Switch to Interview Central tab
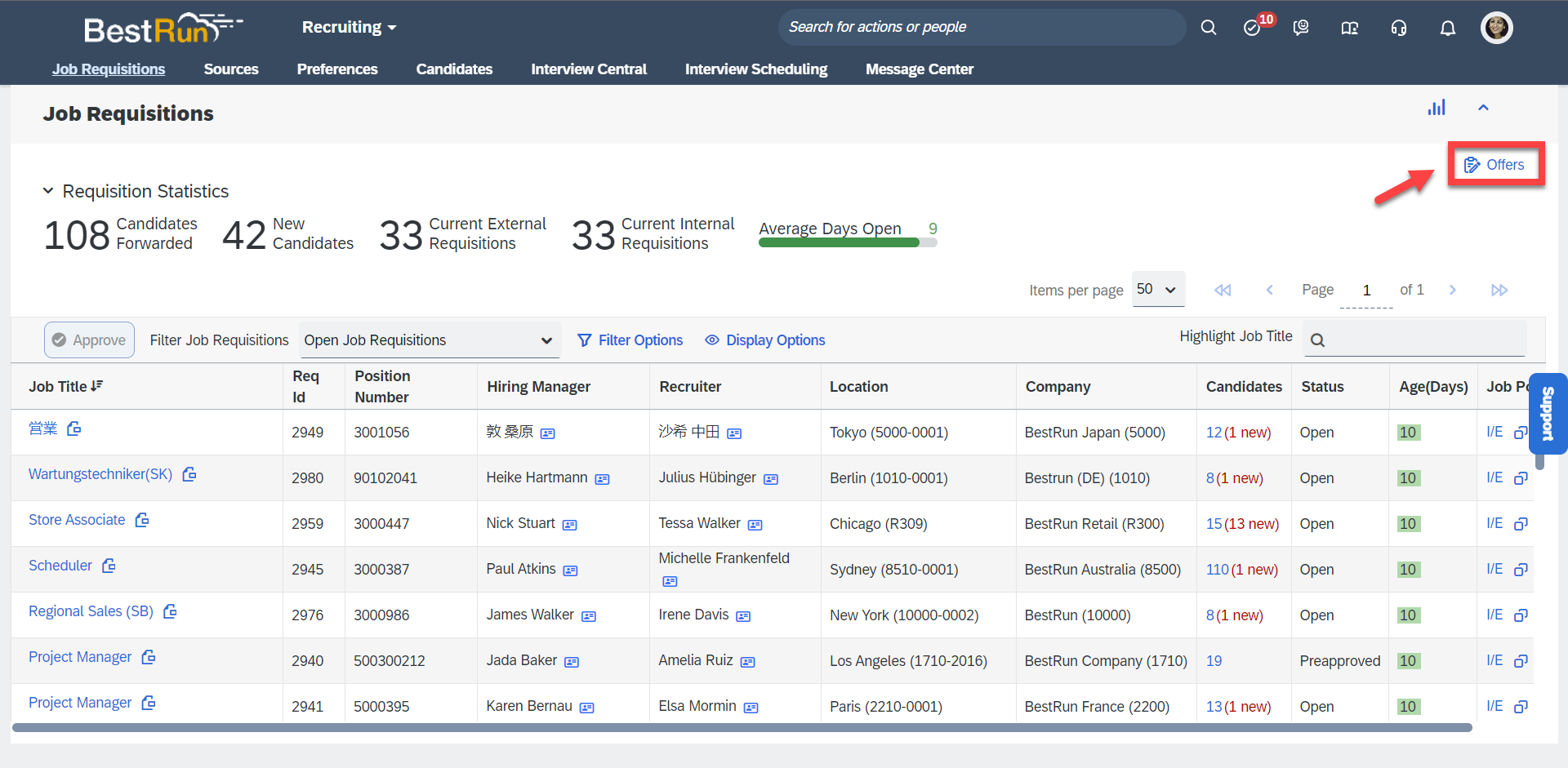Viewport: 1568px width, 768px height. pyautogui.click(x=589, y=69)
